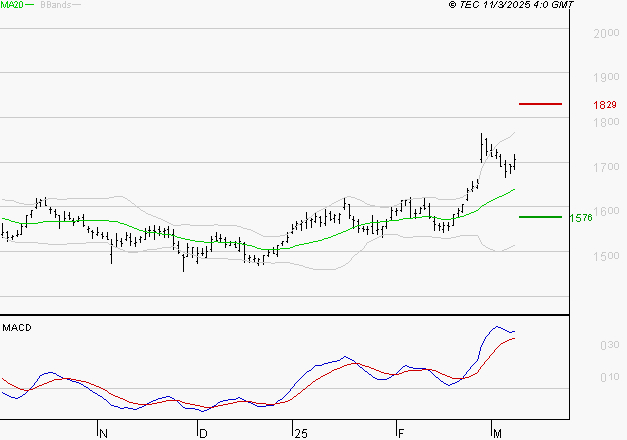Click the red resistance level line

click(540, 104)
